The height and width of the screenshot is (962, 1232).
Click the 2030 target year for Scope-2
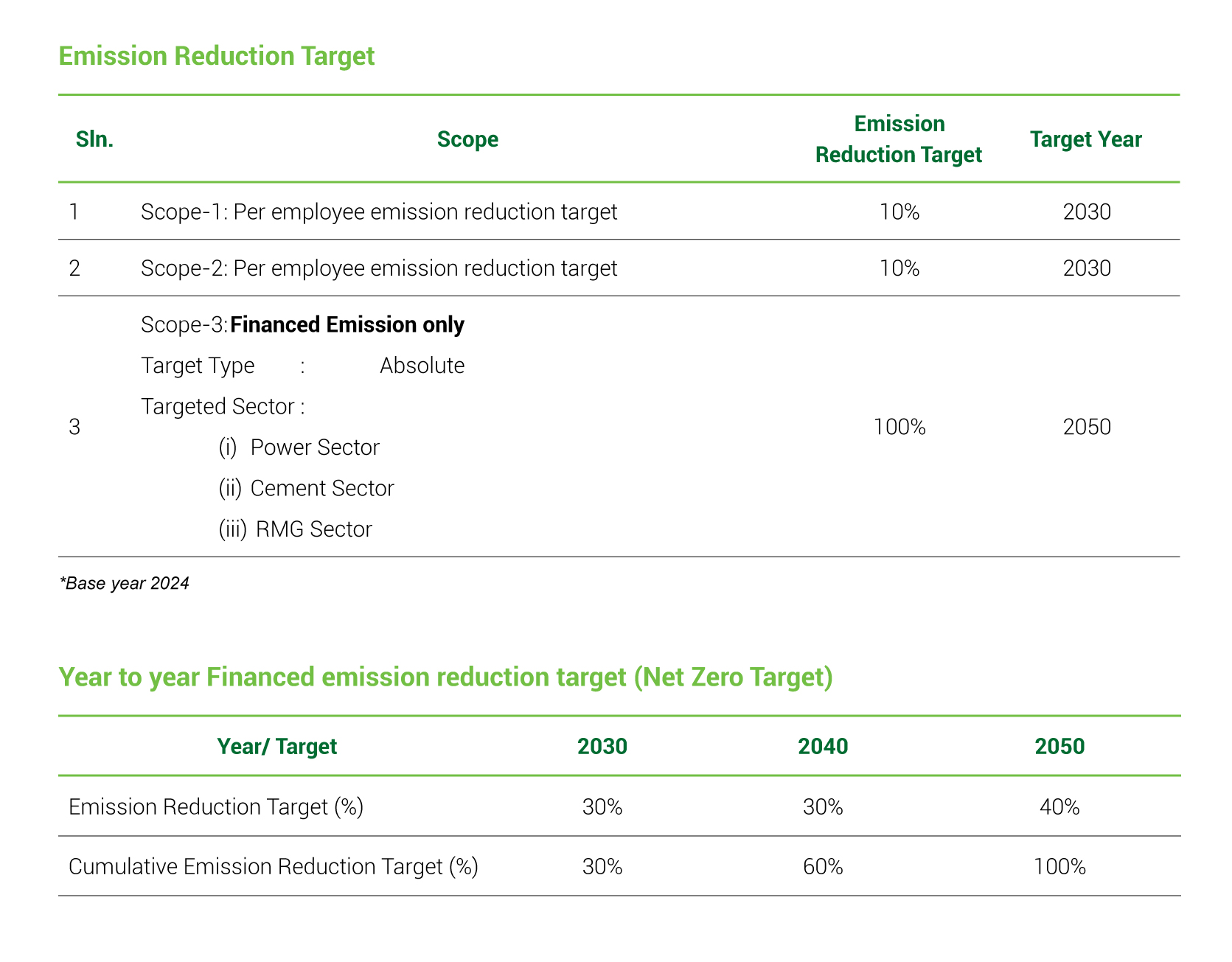pos(1086,268)
